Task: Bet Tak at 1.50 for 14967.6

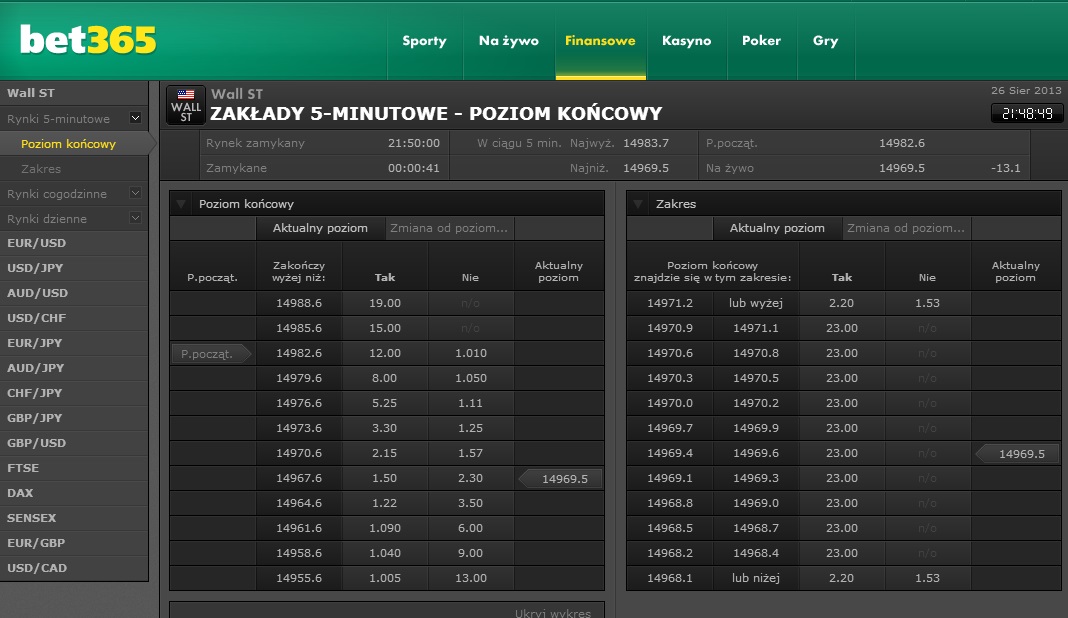Action: click(x=385, y=478)
